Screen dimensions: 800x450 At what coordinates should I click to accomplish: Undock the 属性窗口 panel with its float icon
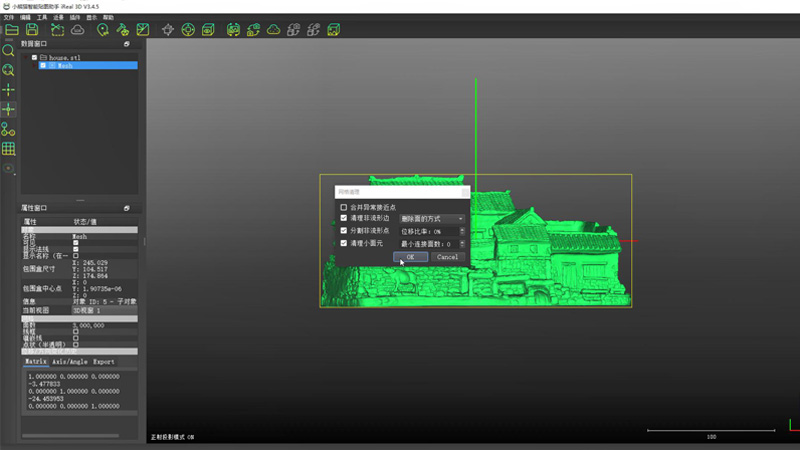(x=127, y=208)
